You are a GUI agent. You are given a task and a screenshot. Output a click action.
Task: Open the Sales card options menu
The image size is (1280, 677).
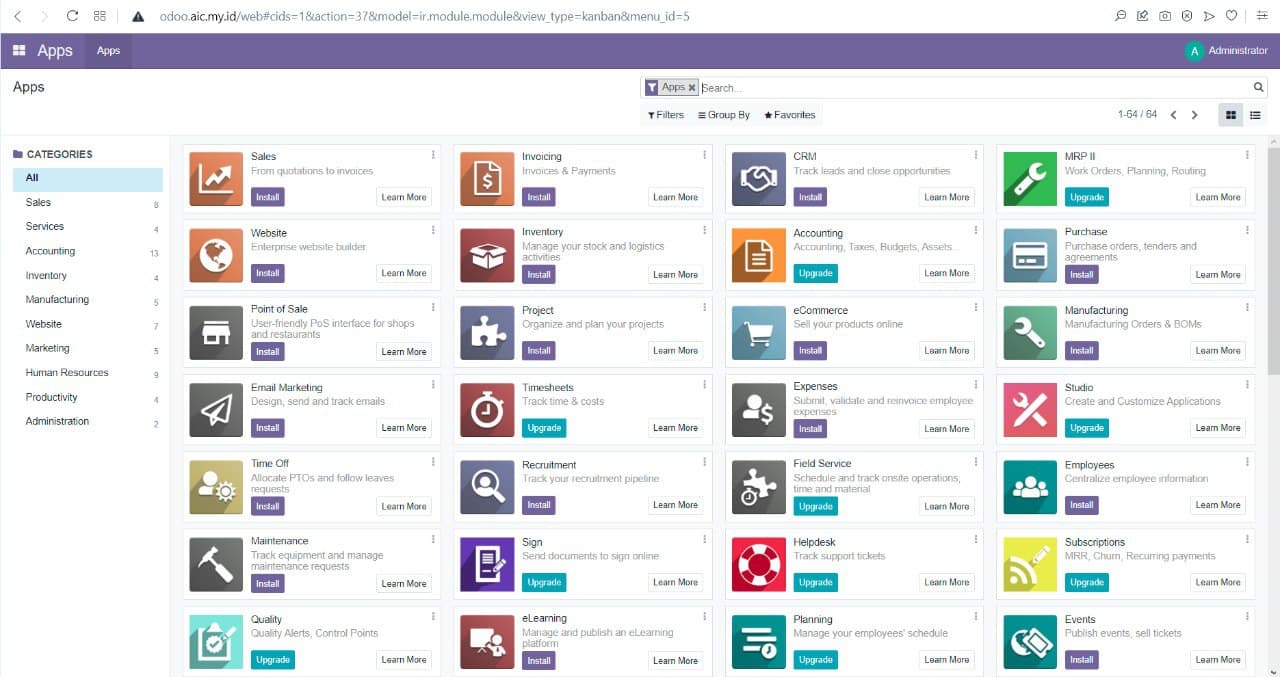click(x=433, y=155)
